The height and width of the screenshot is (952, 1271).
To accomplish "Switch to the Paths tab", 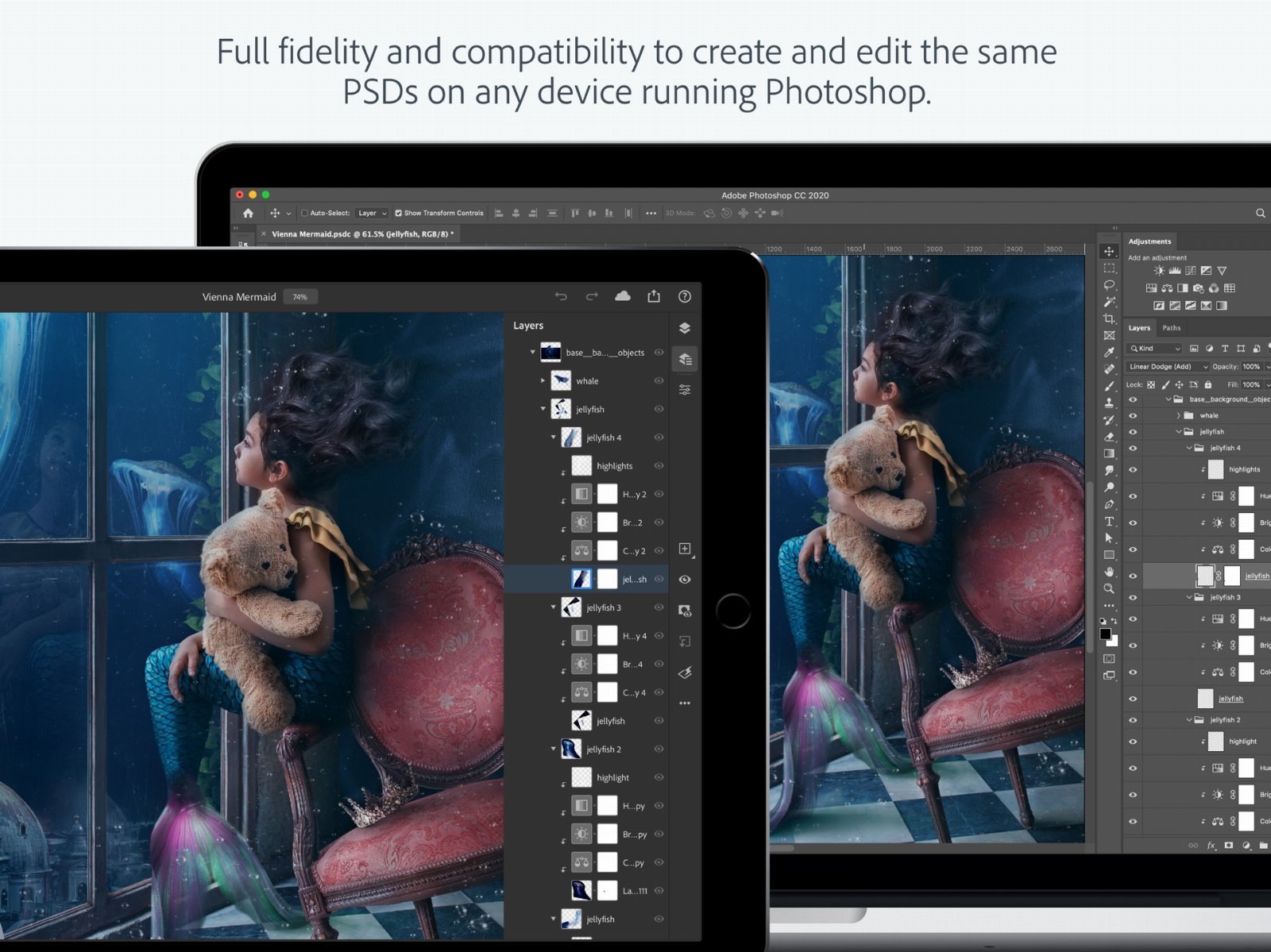I will click(1172, 328).
